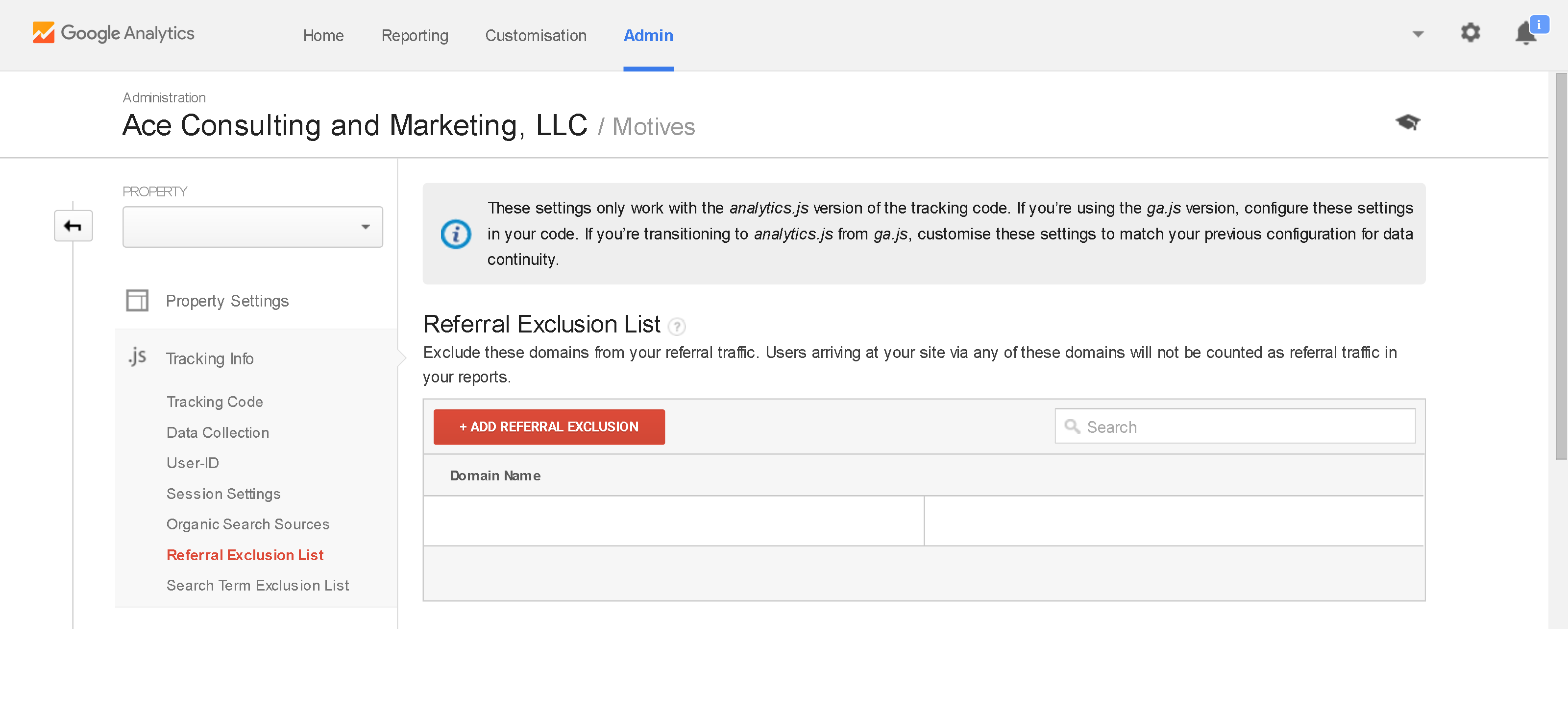The height and width of the screenshot is (711, 1568).
Task: Expand the account dropdown arrow in header
Action: (1418, 34)
